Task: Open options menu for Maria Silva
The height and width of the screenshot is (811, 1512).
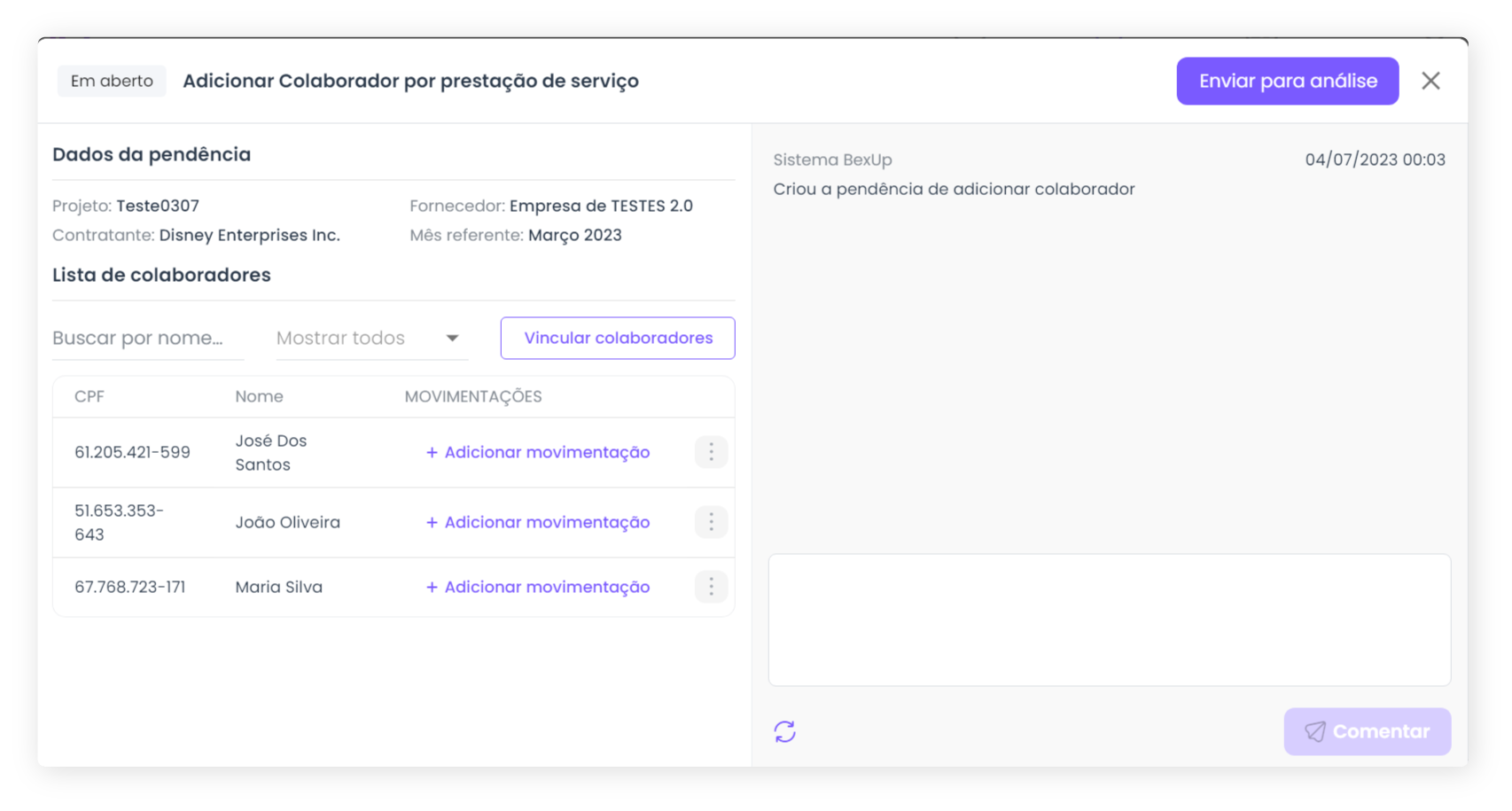Action: [711, 587]
